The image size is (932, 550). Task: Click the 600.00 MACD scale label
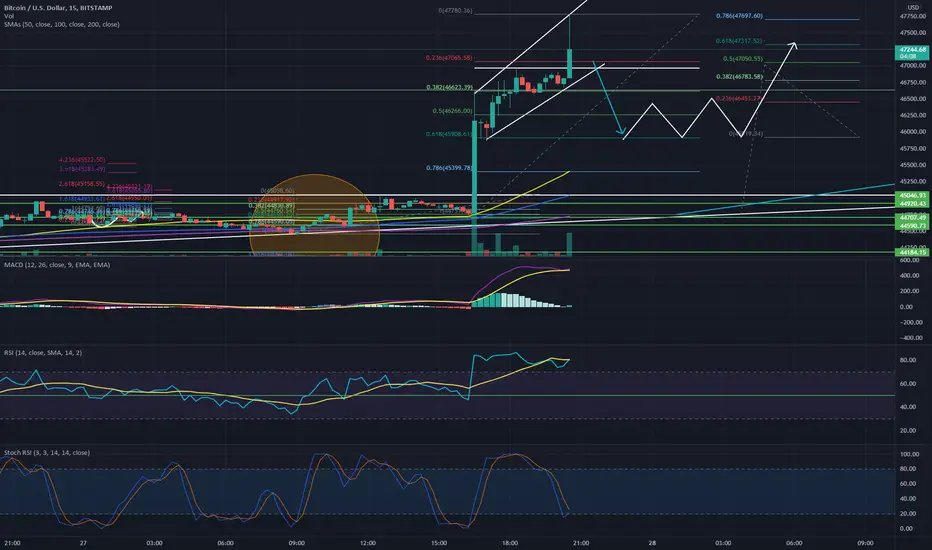click(909, 260)
